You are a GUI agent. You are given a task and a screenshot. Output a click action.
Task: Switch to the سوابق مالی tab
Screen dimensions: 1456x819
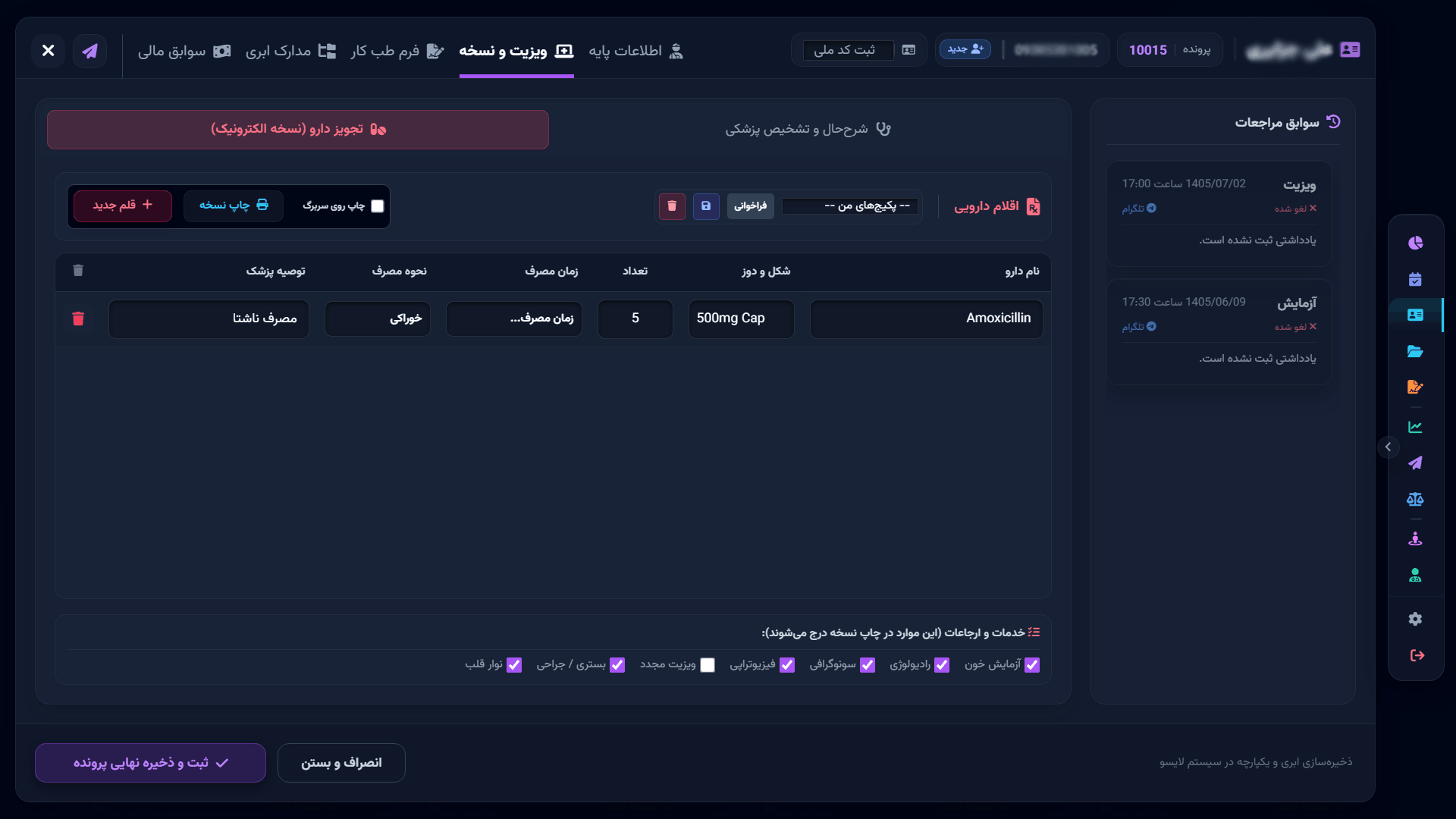(x=184, y=51)
